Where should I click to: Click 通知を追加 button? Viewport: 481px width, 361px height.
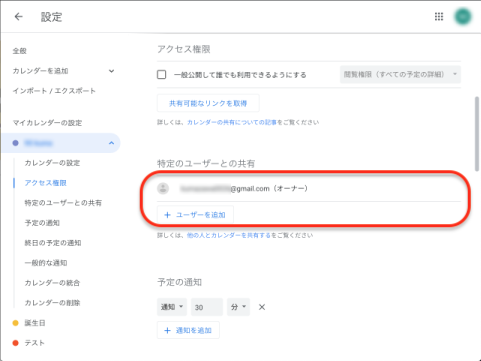coord(188,330)
